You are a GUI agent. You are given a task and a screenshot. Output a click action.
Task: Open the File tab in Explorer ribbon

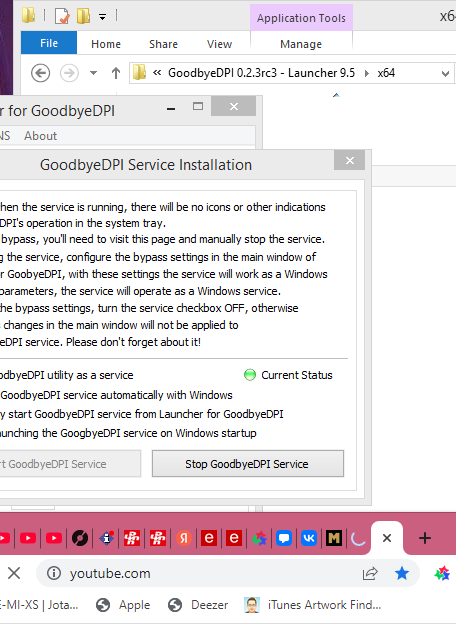pyautogui.click(x=49, y=43)
